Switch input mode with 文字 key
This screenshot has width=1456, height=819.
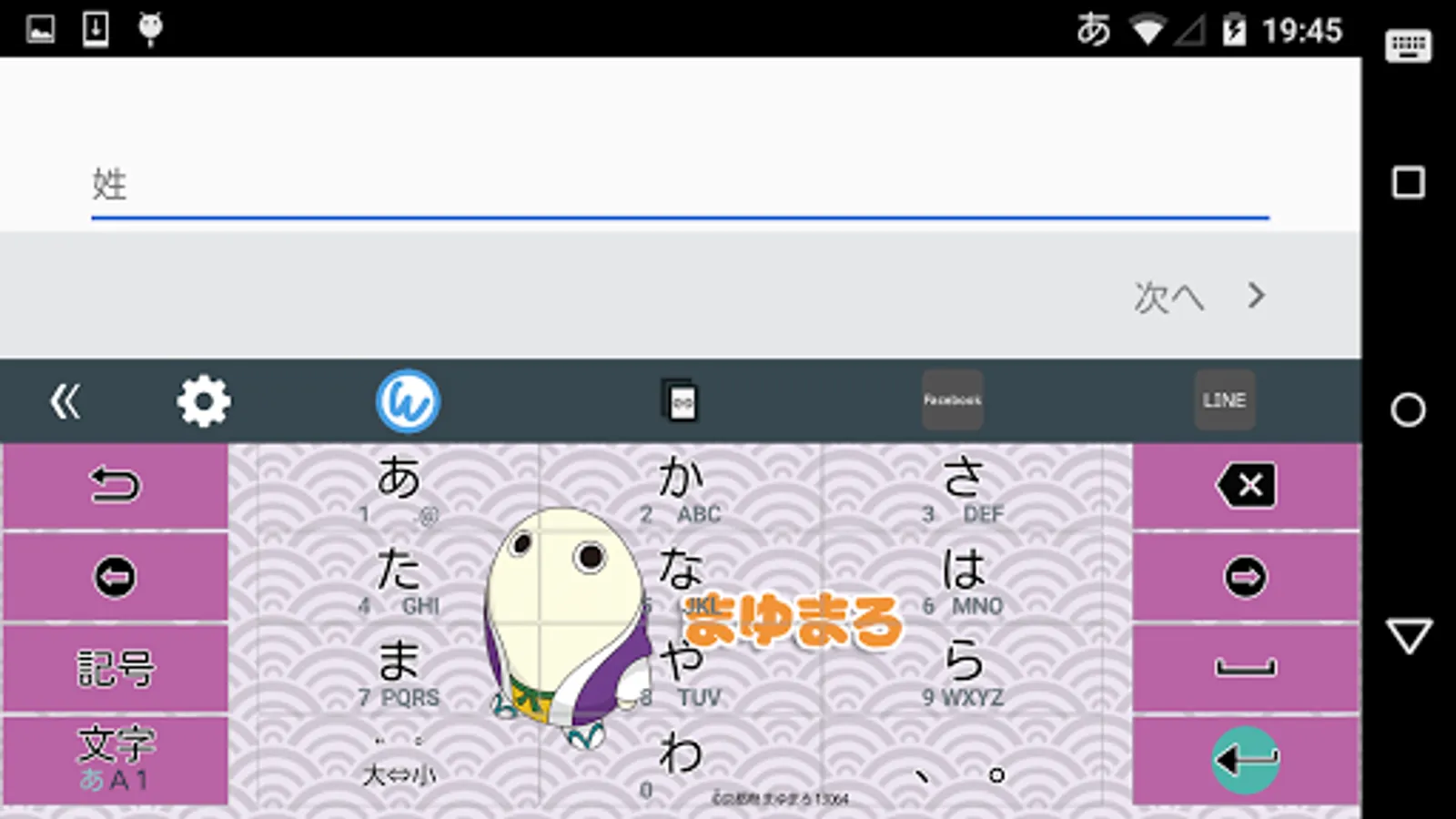click(x=116, y=760)
